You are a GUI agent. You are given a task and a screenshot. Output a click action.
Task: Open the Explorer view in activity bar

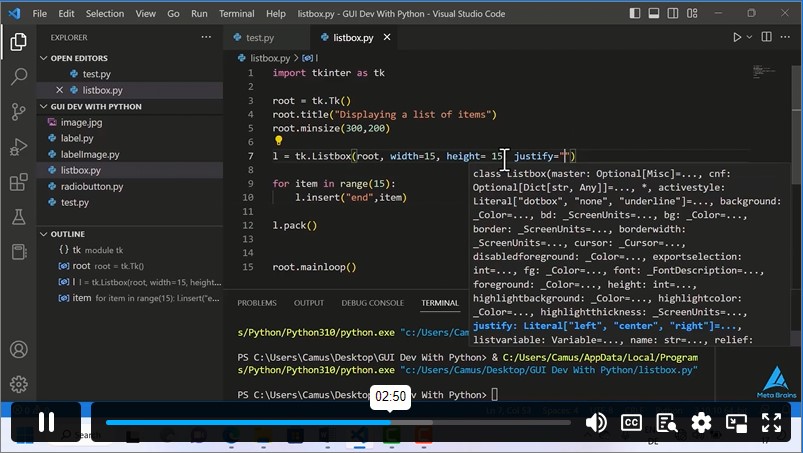[x=18, y=41]
